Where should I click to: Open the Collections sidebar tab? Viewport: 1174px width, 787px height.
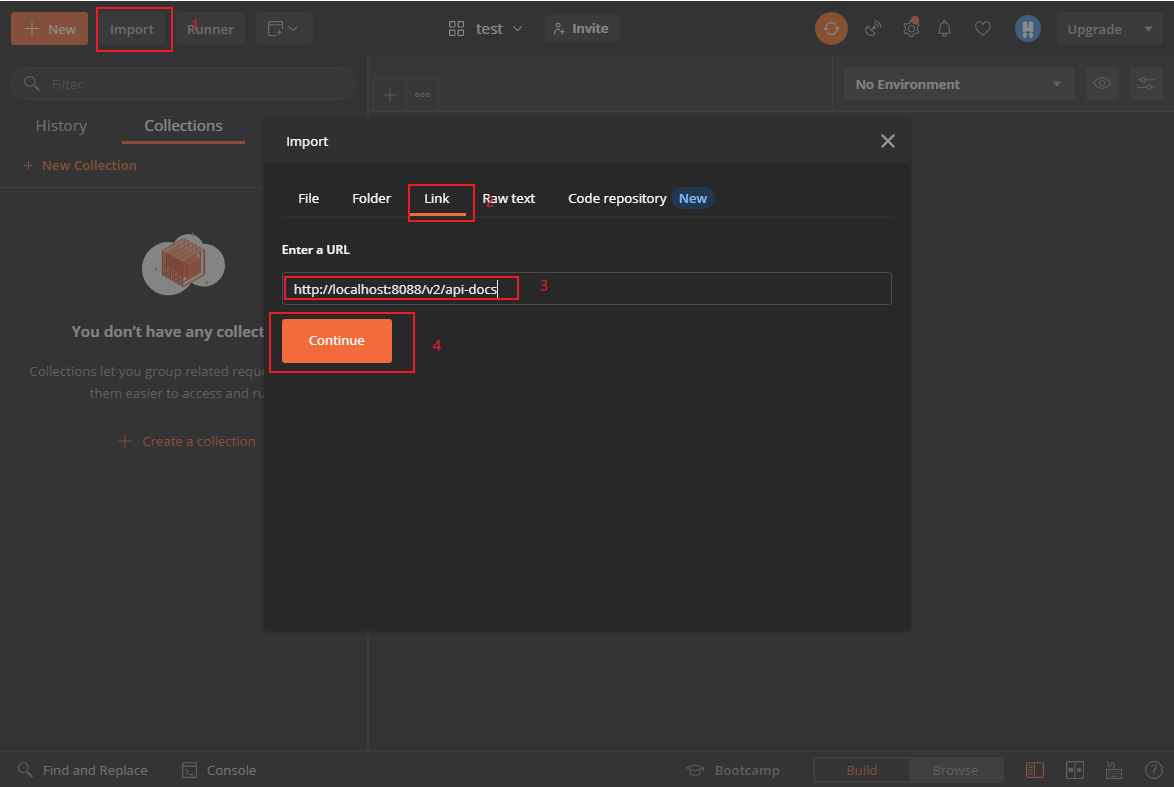(183, 126)
